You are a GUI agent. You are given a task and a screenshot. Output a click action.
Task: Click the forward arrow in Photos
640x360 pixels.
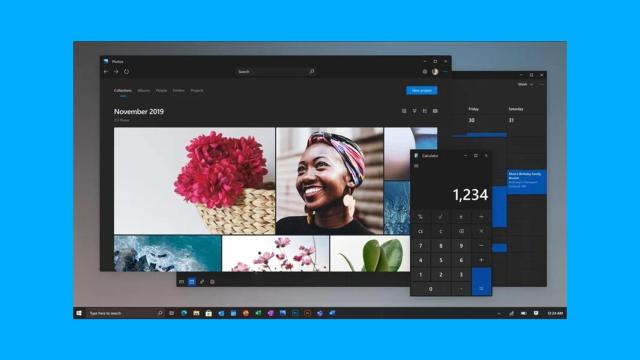[116, 71]
